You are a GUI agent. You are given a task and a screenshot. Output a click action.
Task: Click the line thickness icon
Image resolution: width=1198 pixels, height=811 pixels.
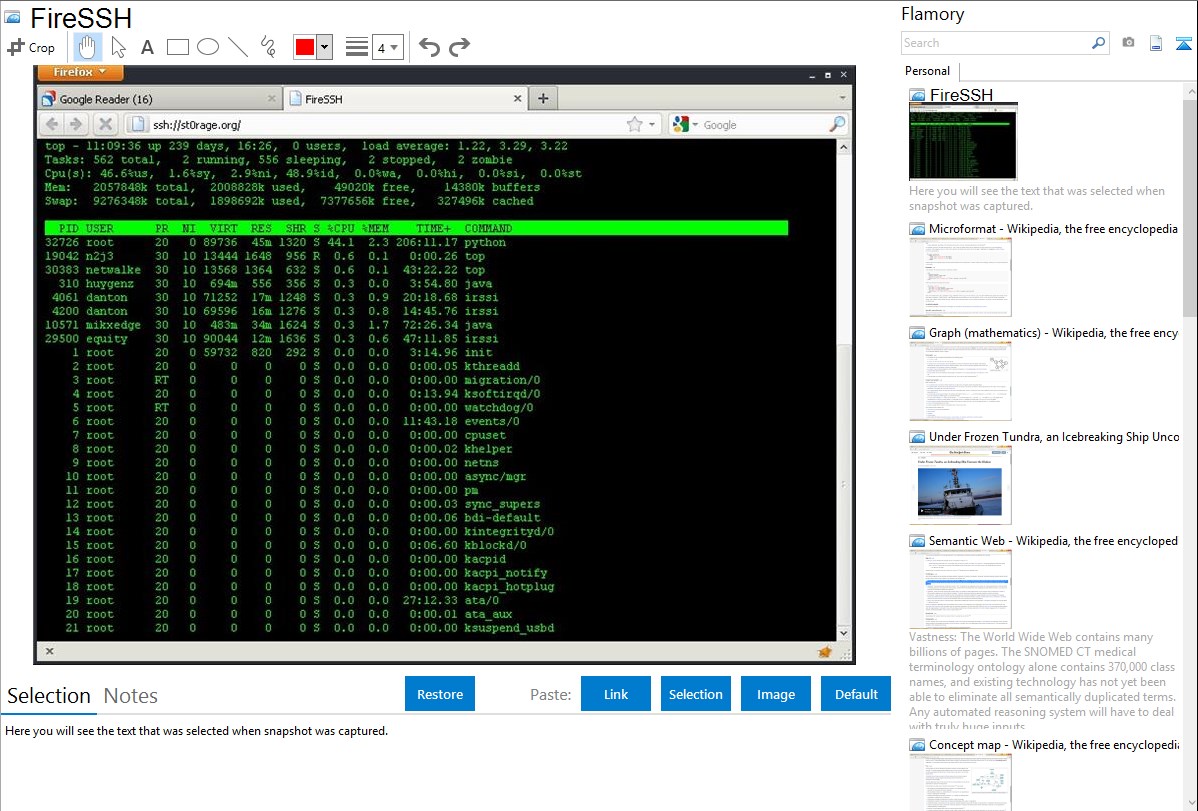point(357,47)
